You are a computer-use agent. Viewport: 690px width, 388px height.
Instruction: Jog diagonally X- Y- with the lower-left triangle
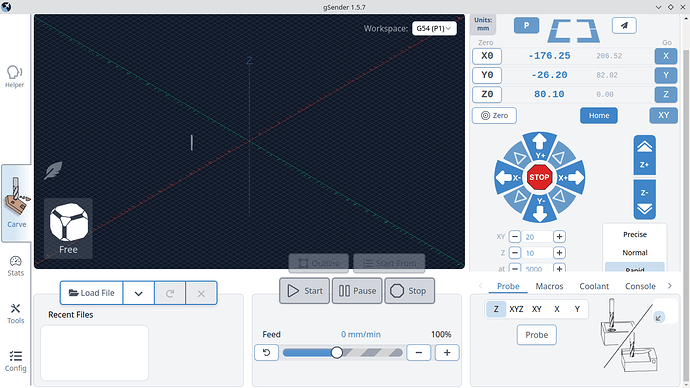click(520, 197)
